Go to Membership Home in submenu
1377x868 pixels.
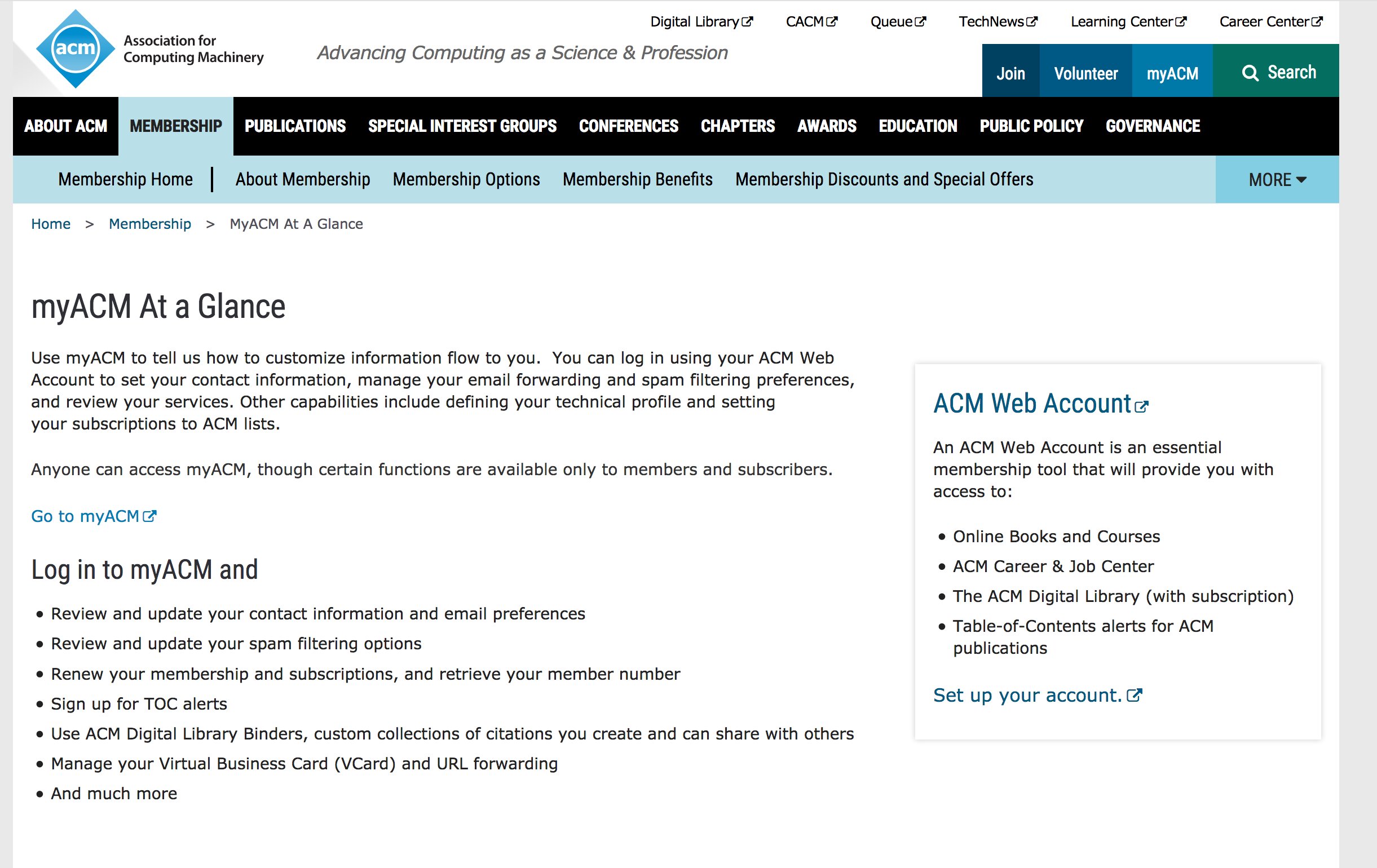pyautogui.click(x=125, y=179)
